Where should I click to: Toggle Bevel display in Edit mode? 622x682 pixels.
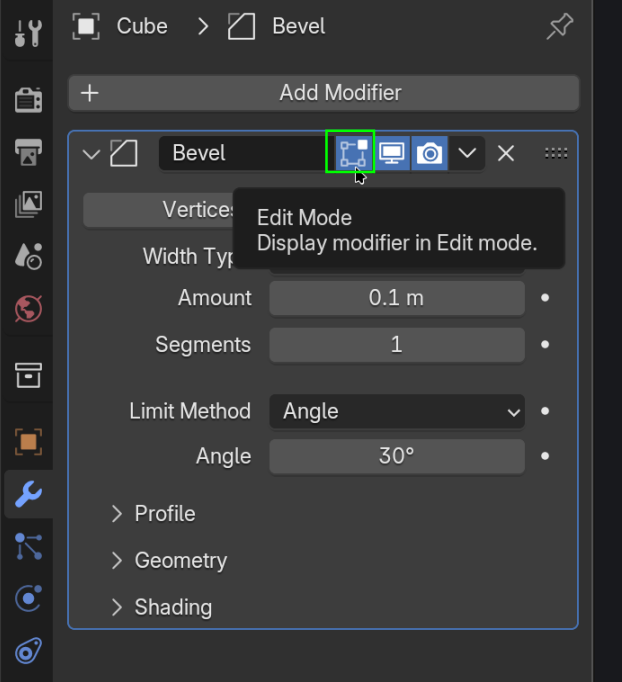tap(351, 153)
